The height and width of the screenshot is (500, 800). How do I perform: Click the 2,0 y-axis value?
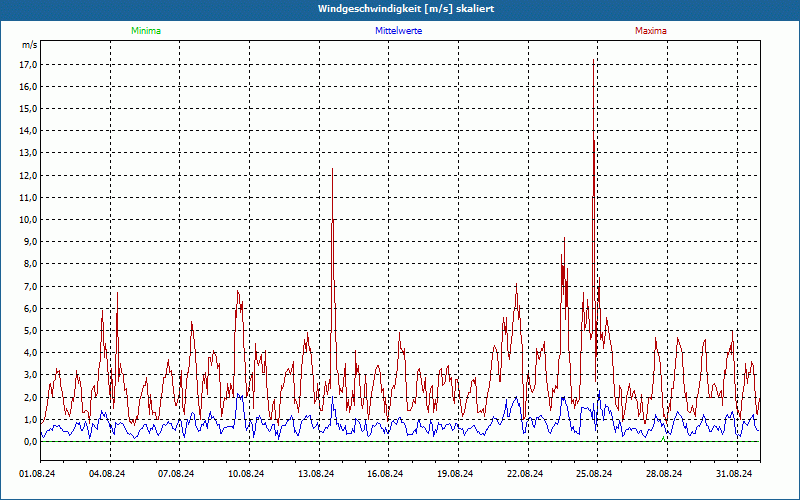click(31, 397)
